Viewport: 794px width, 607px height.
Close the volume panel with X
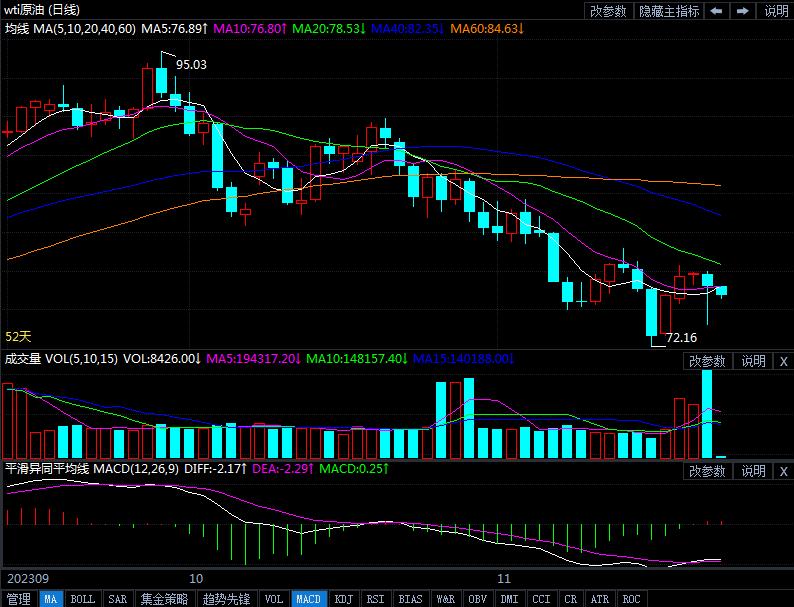782,361
